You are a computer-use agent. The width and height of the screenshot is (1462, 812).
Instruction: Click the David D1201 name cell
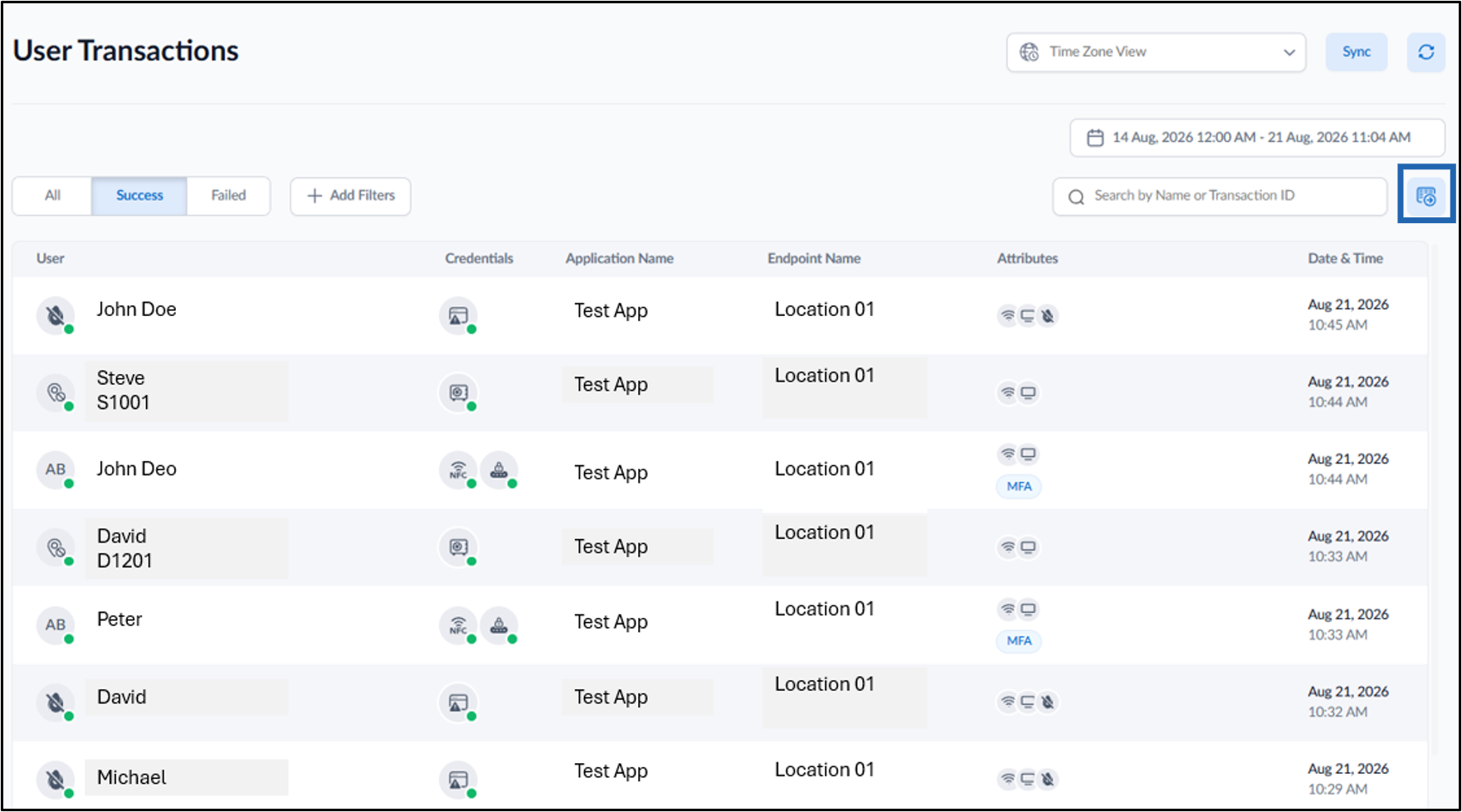[187, 548]
